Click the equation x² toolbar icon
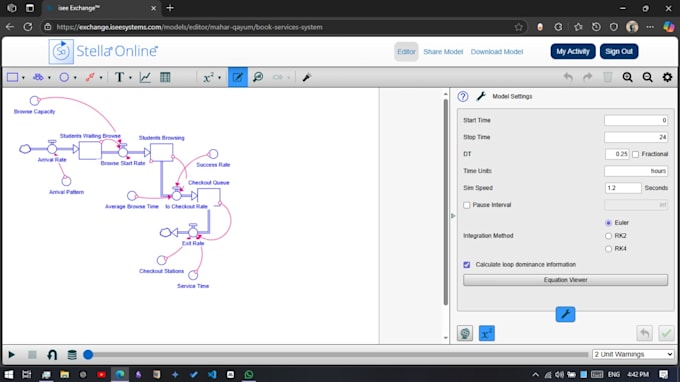Image resolution: width=680 pixels, height=382 pixels. pyautogui.click(x=209, y=77)
